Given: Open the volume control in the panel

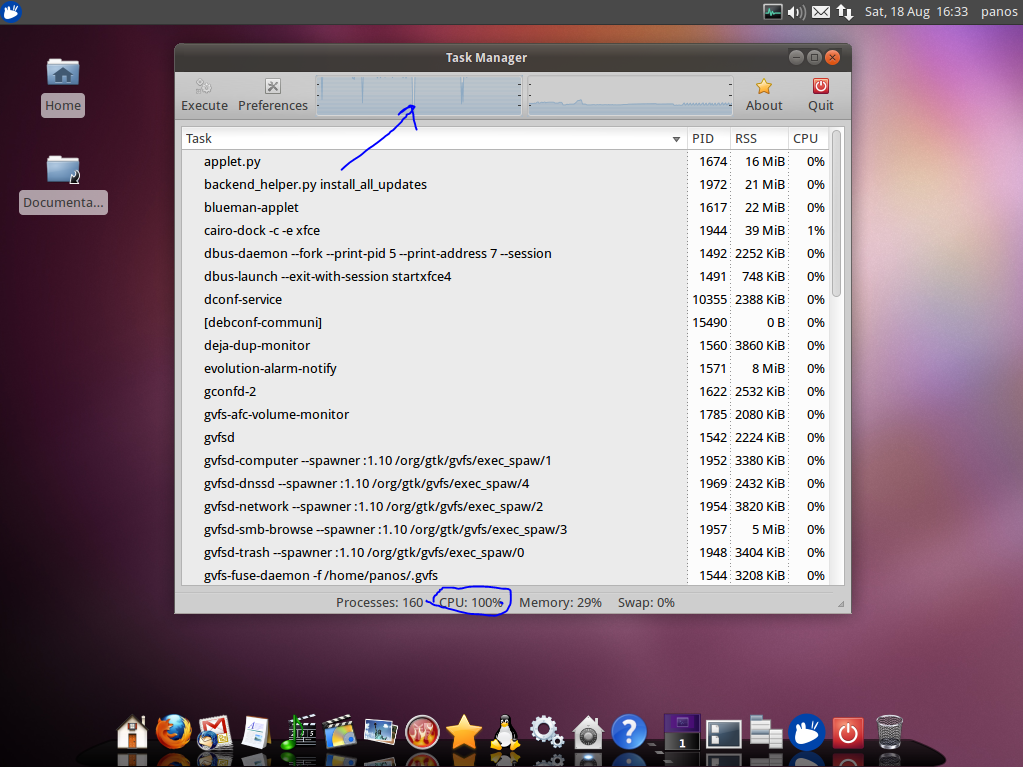Looking at the screenshot, I should tap(796, 12).
